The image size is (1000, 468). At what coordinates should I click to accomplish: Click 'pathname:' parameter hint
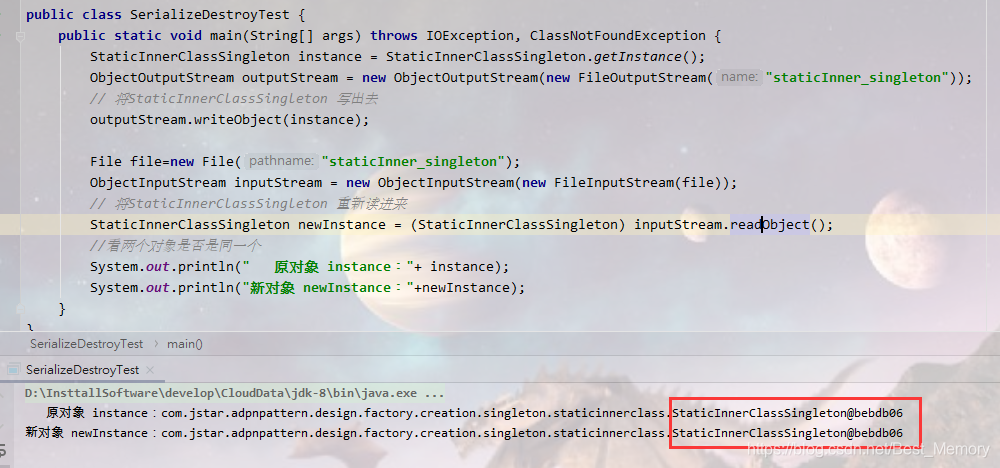click(281, 161)
